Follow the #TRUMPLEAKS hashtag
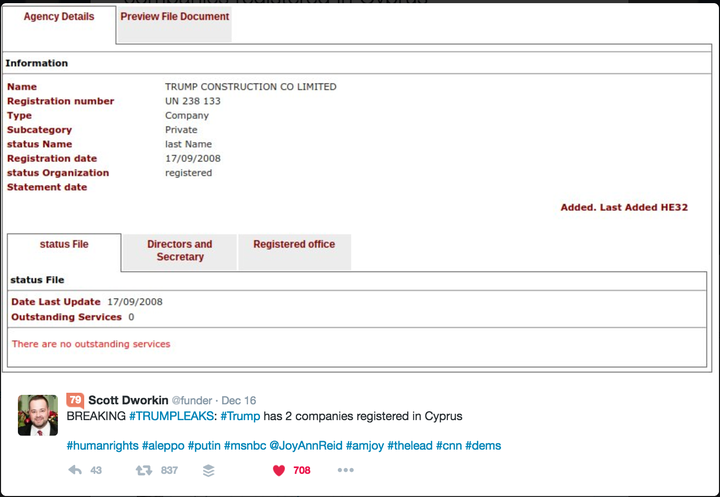The image size is (720, 497). tap(171, 416)
